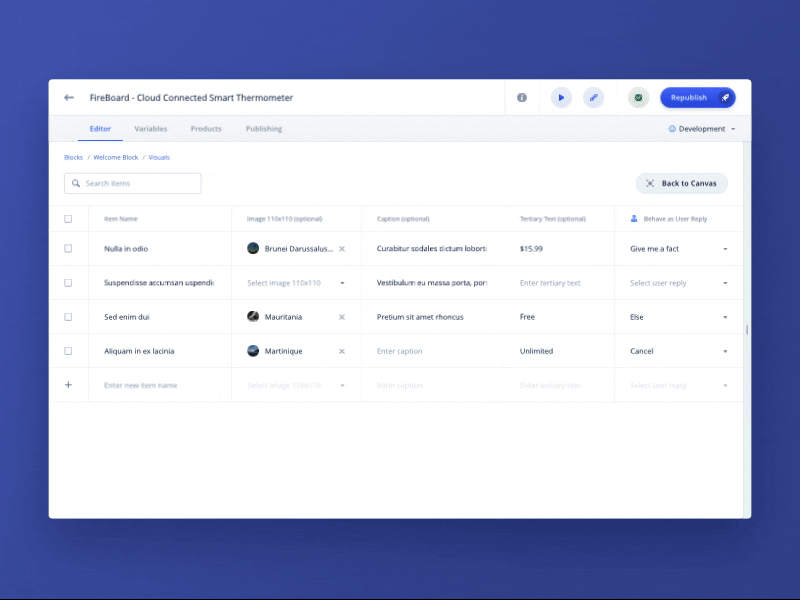Open Select user reply dropdown in Suspendisse row
Screen dimensions: 800x600
(679, 283)
